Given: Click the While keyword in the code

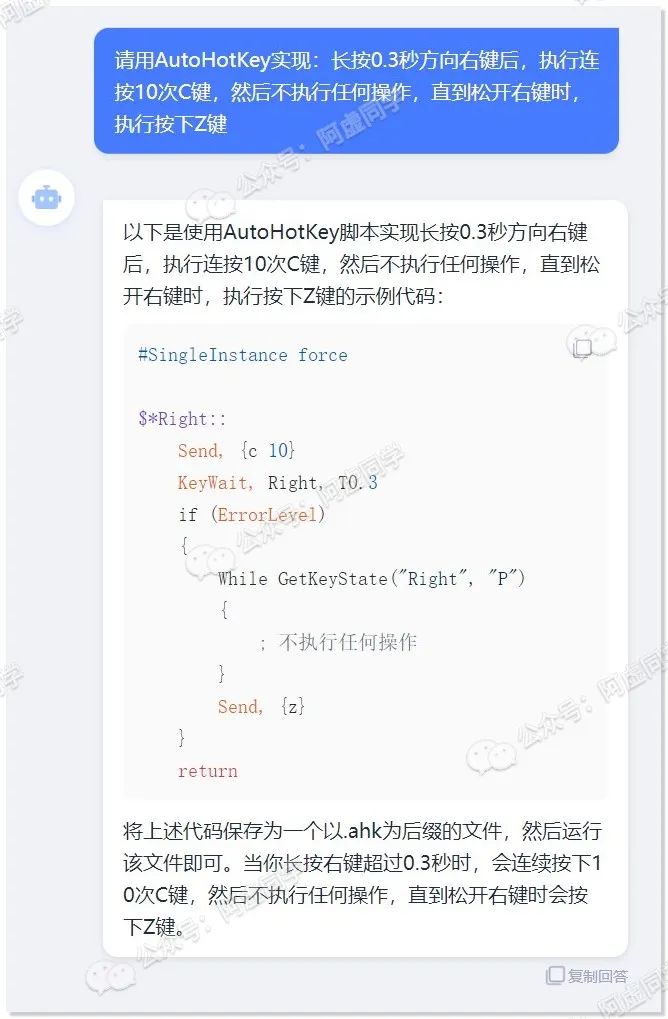Looking at the screenshot, I should point(242,578).
